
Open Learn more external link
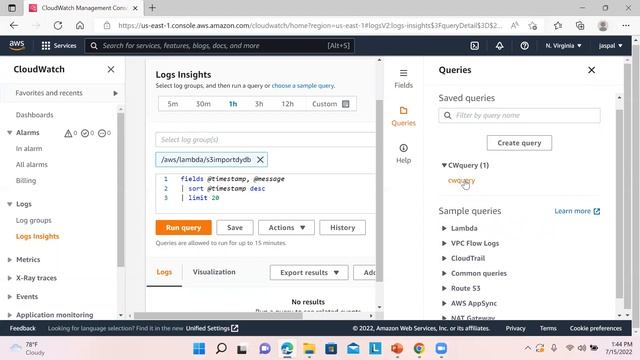coord(577,211)
